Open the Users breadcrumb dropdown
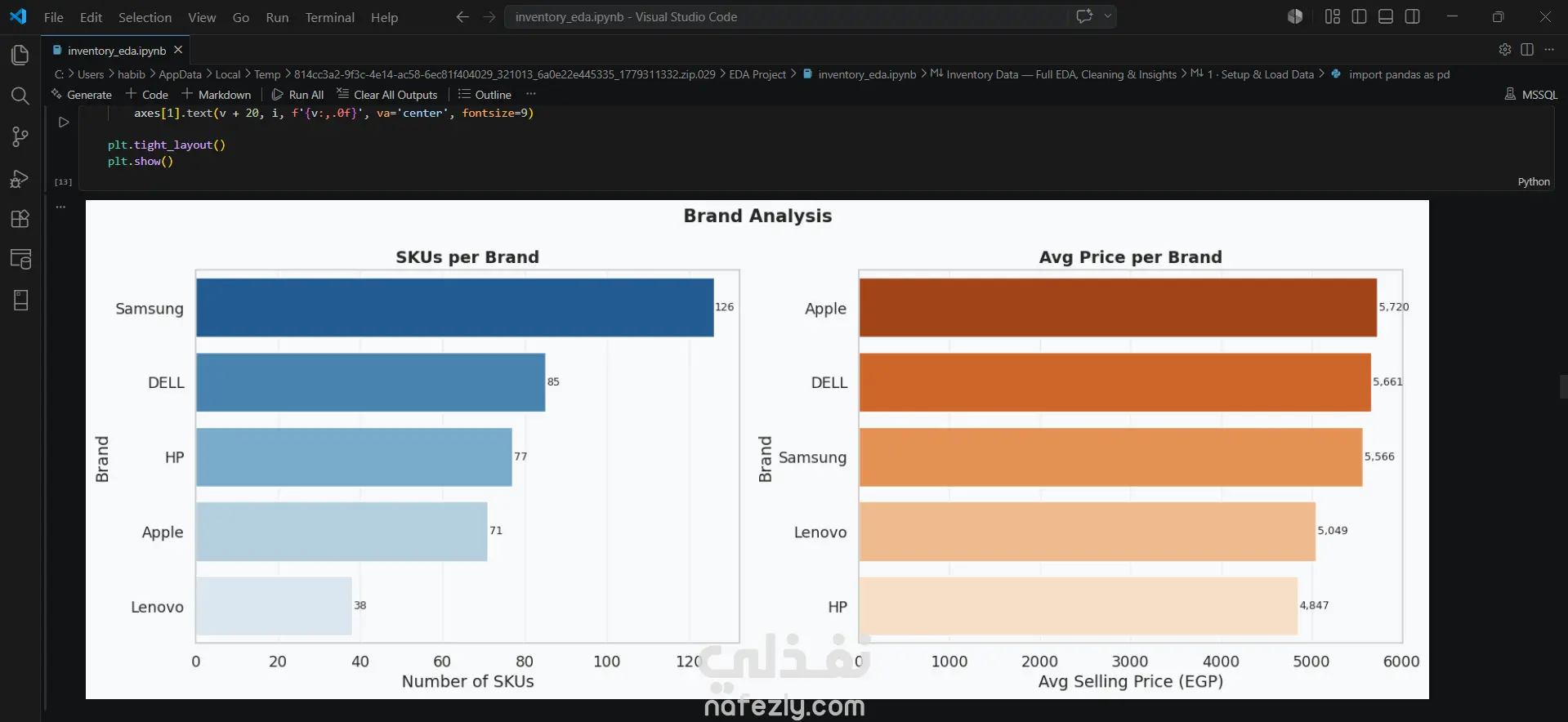This screenshot has width=1568, height=722. 91,74
